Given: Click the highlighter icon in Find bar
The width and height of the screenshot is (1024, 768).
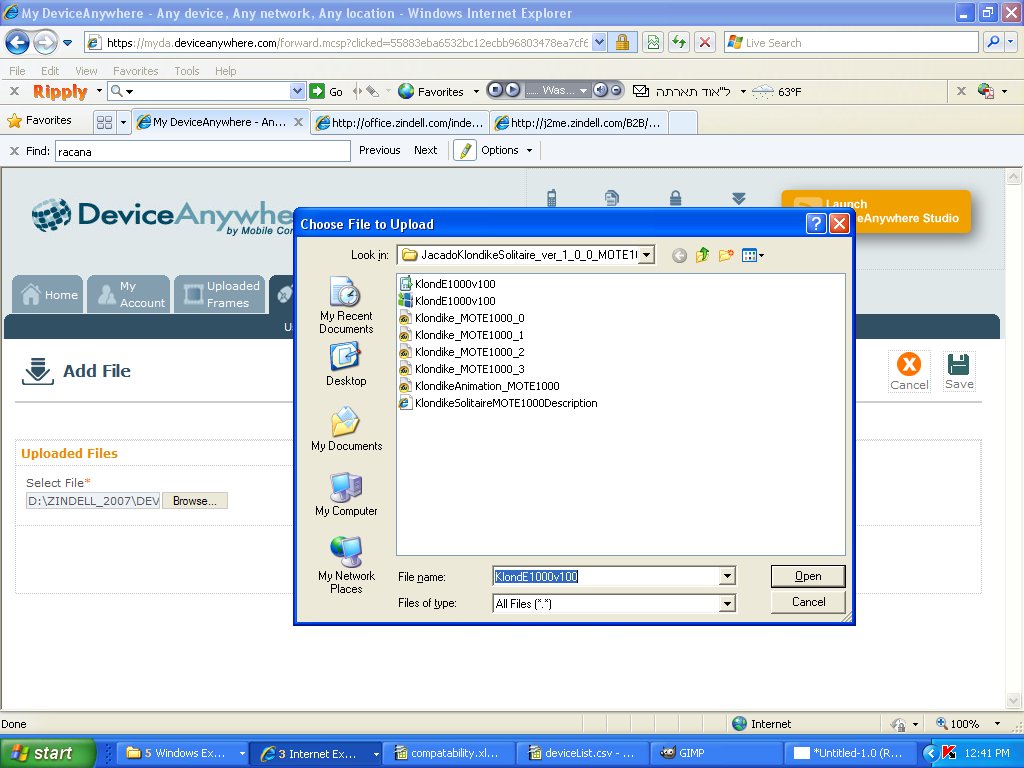Looking at the screenshot, I should coord(465,151).
